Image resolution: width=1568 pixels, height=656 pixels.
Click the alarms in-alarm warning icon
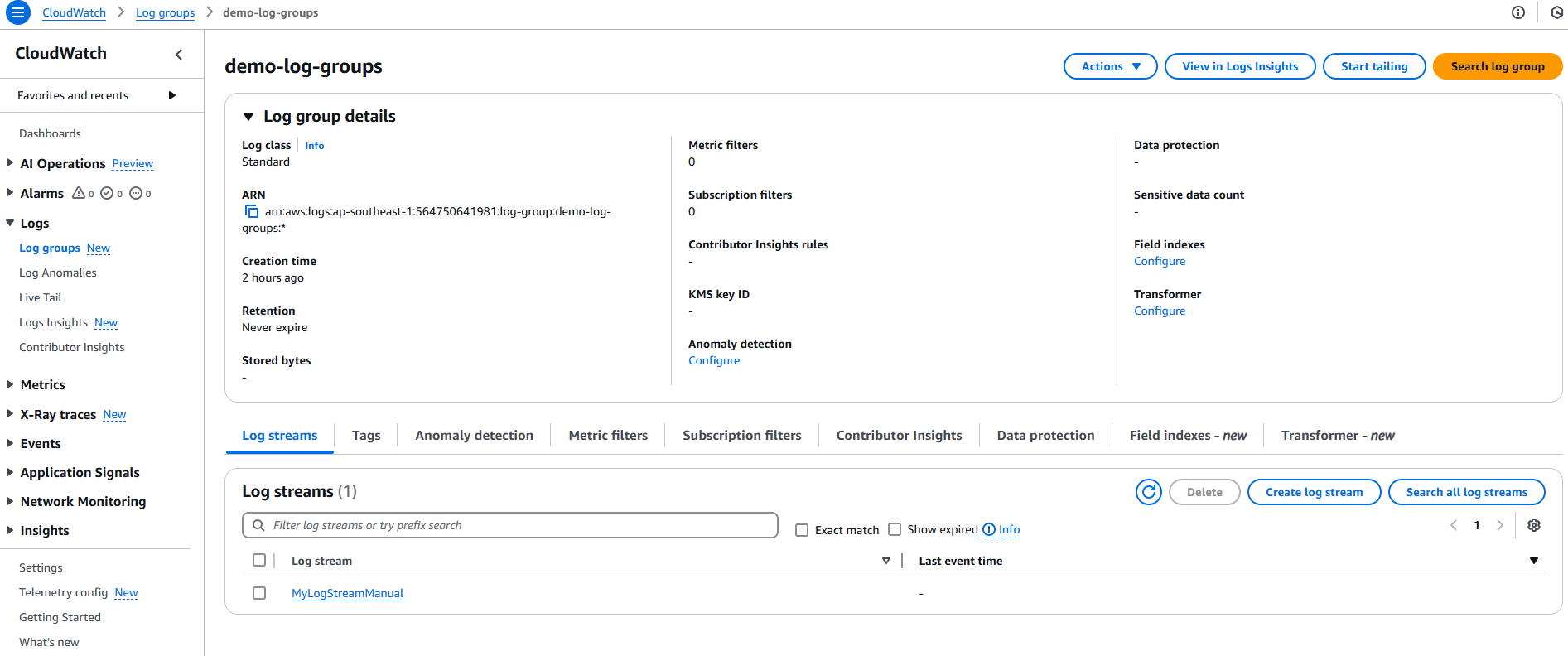pos(79,193)
